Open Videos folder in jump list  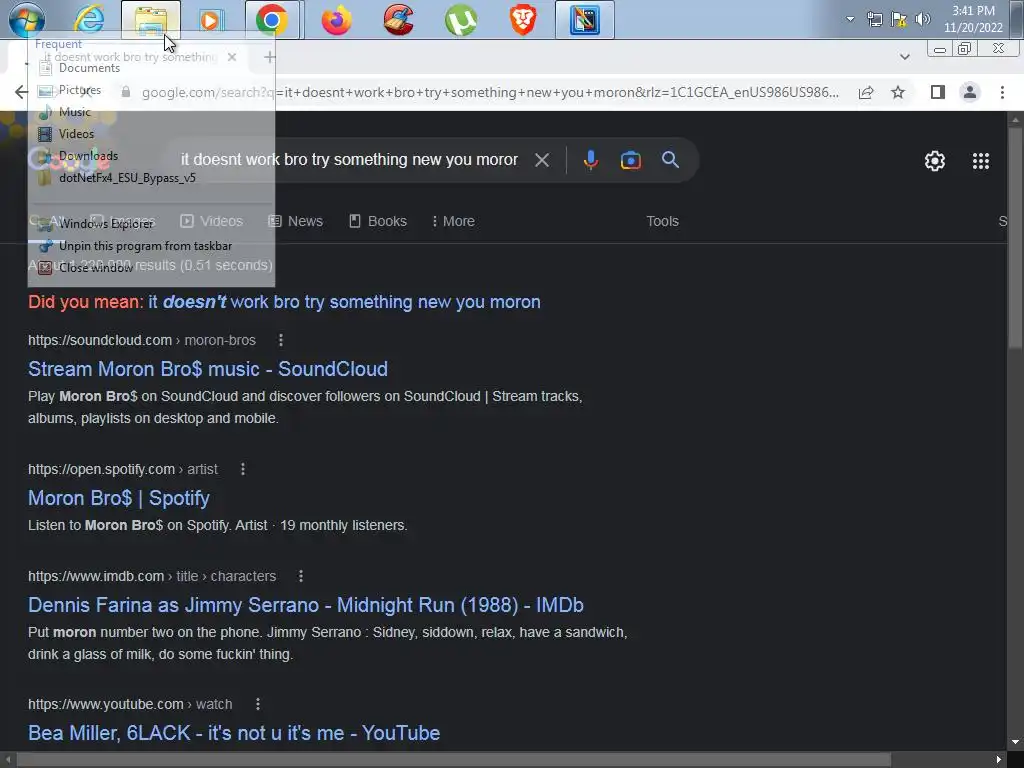click(76, 134)
